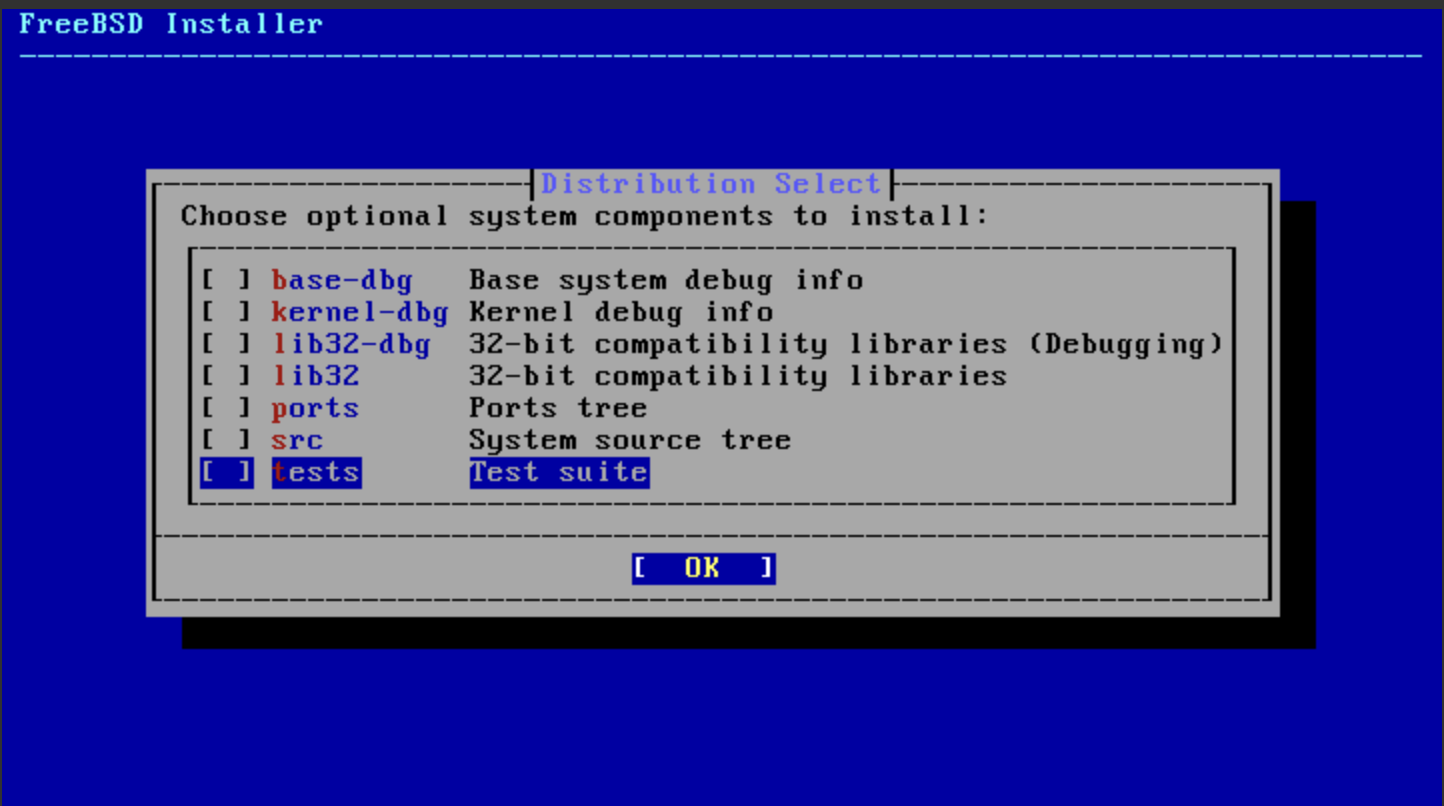1444x806 pixels.
Task: Confirm selection with the OK button
Action: (703, 568)
